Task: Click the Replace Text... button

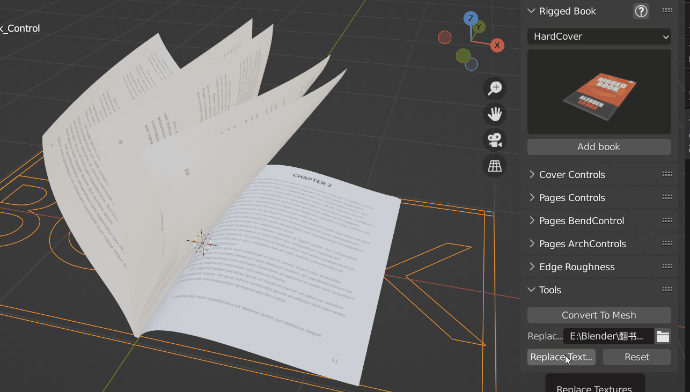Action: 562,357
